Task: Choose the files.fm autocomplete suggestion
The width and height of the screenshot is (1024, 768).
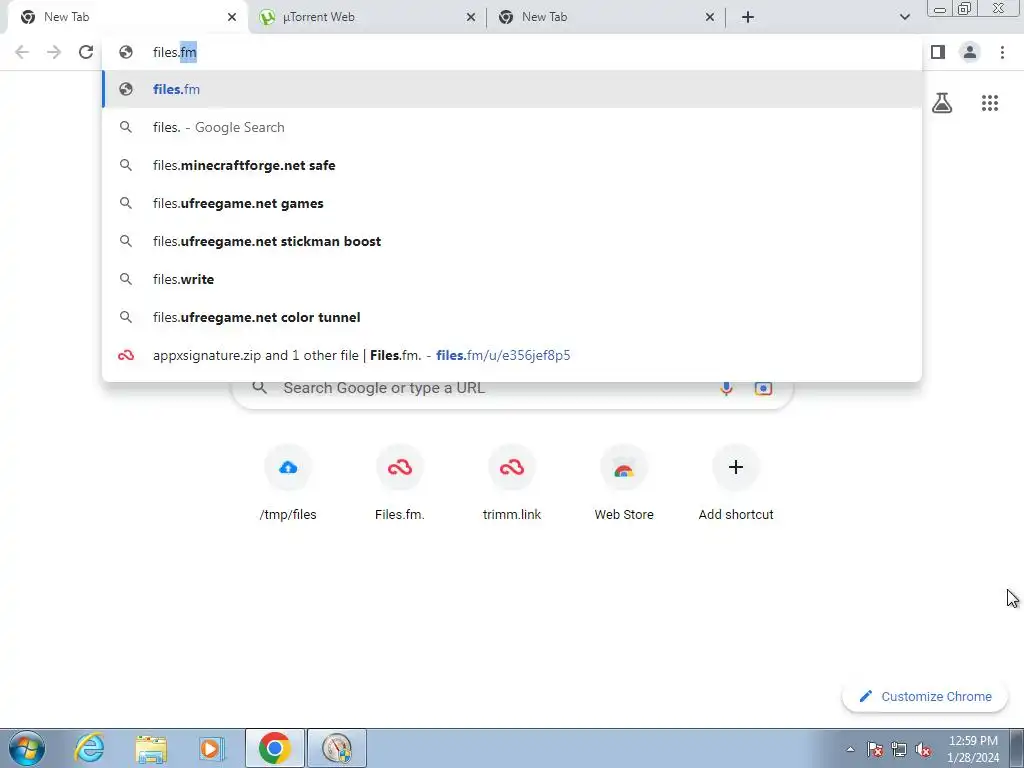Action: click(x=512, y=89)
